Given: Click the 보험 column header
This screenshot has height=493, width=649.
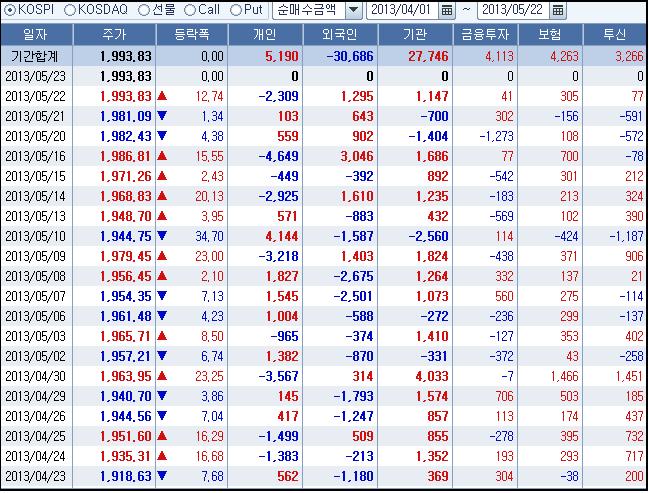Looking at the screenshot, I should [x=550, y=34].
